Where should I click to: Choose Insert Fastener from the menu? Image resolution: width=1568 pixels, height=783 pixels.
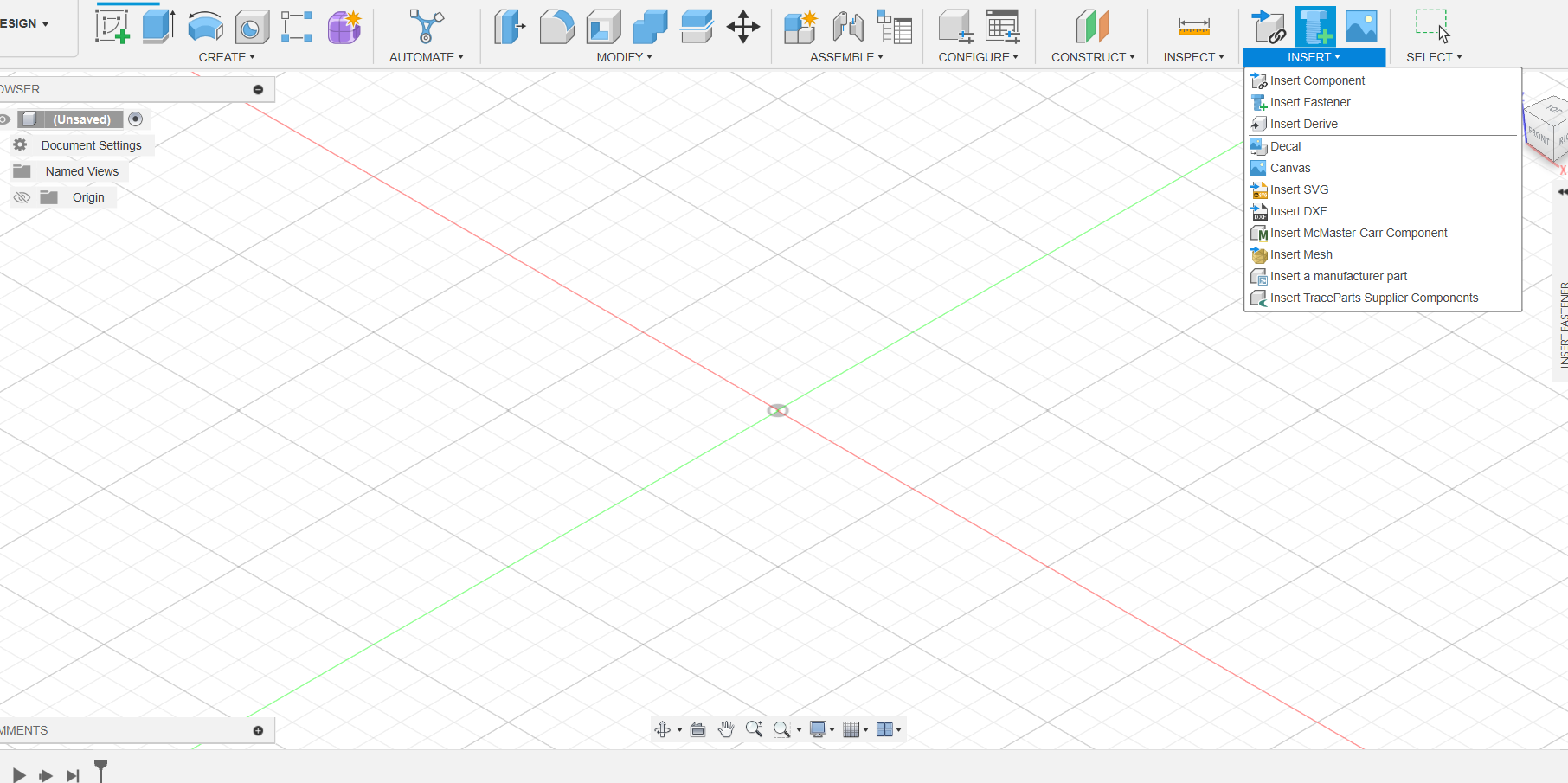pyautogui.click(x=1382, y=102)
